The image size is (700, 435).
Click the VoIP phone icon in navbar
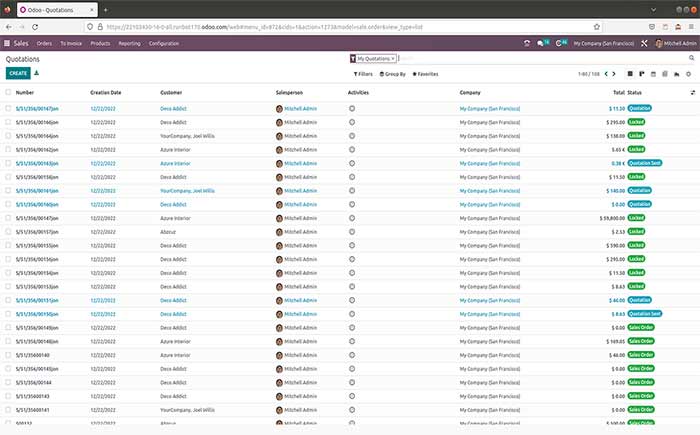[527, 43]
